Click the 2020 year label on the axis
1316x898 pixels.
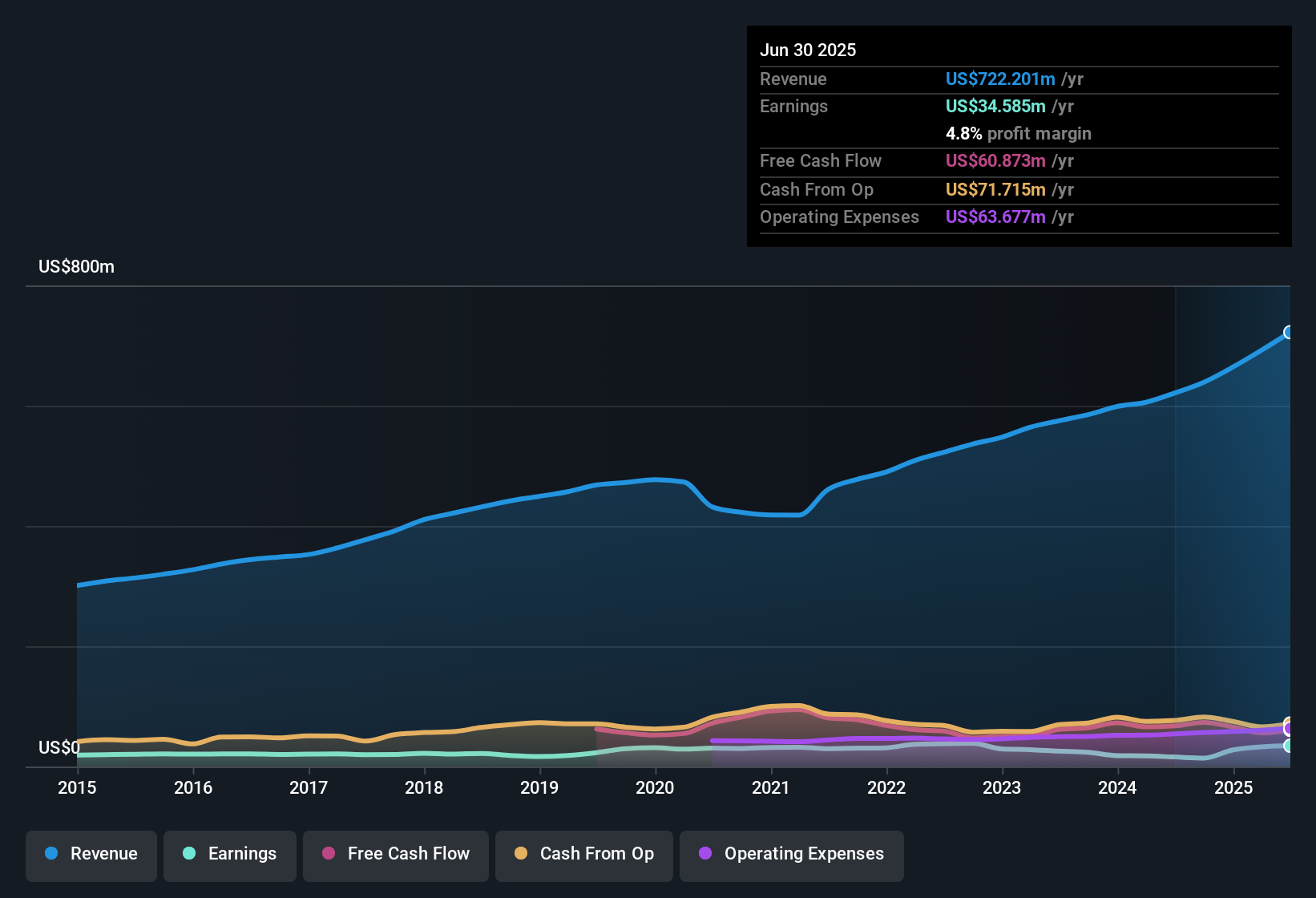(656, 788)
